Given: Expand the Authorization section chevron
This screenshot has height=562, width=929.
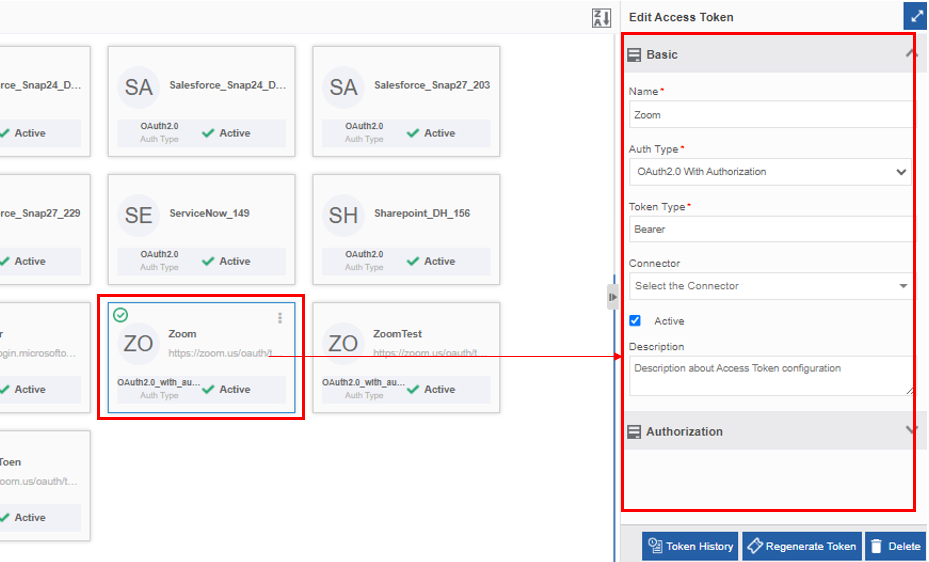Looking at the screenshot, I should click(x=911, y=430).
